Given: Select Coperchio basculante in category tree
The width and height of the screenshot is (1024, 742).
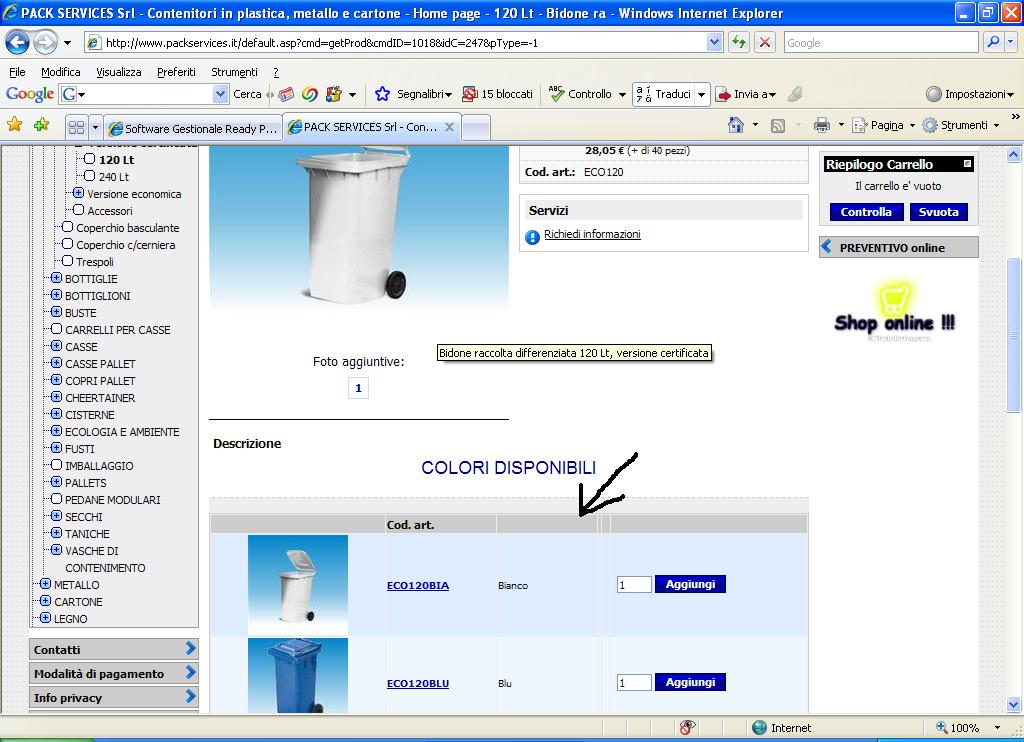Looking at the screenshot, I should tap(127, 228).
